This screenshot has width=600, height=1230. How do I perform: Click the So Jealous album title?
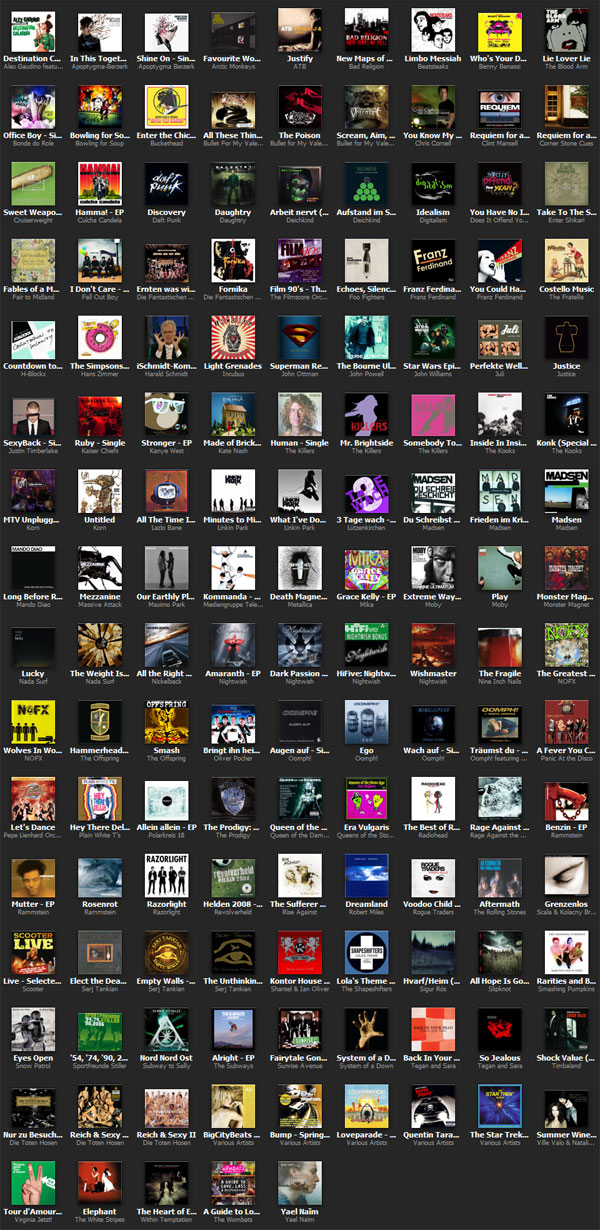point(500,1058)
